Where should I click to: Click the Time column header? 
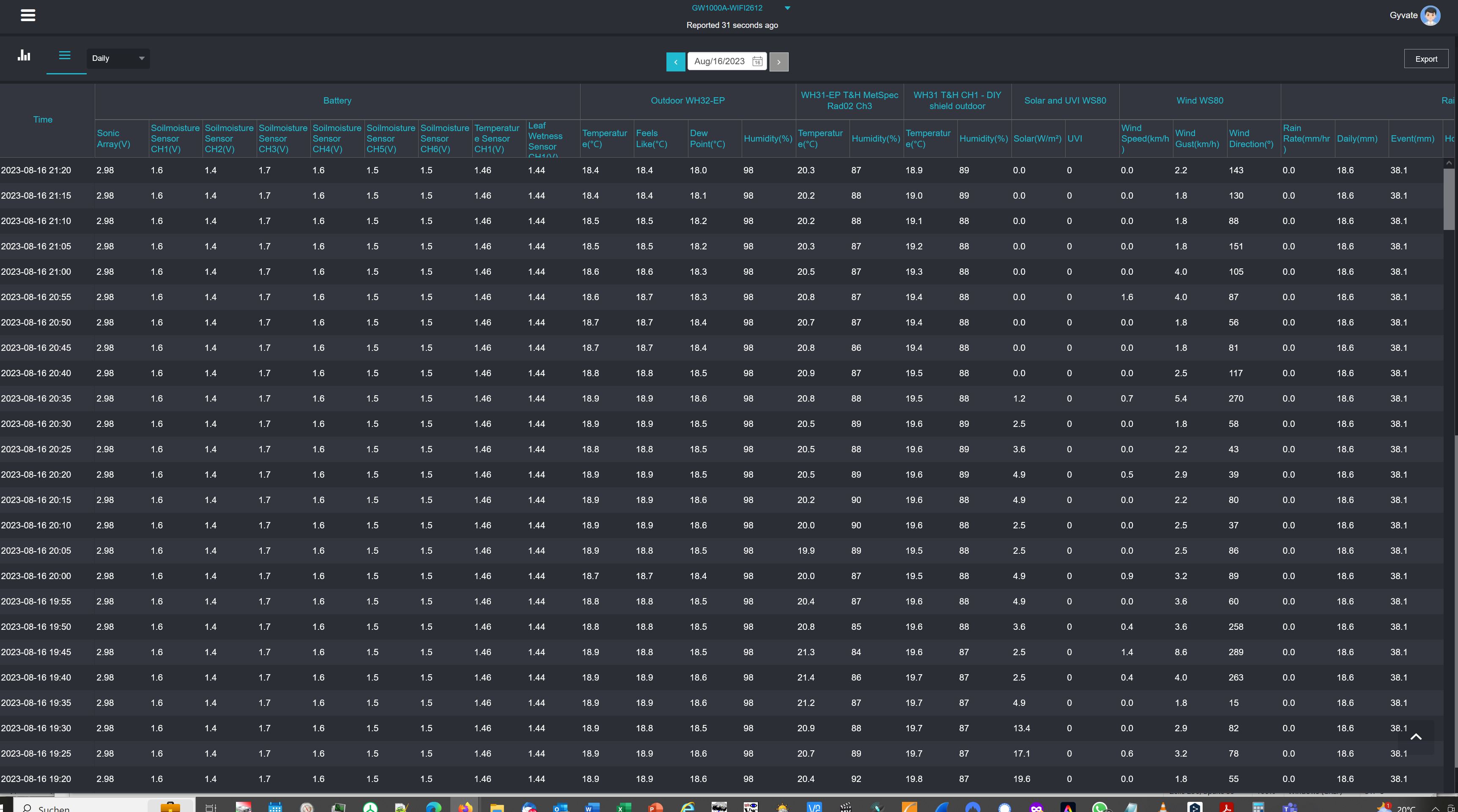(42, 119)
